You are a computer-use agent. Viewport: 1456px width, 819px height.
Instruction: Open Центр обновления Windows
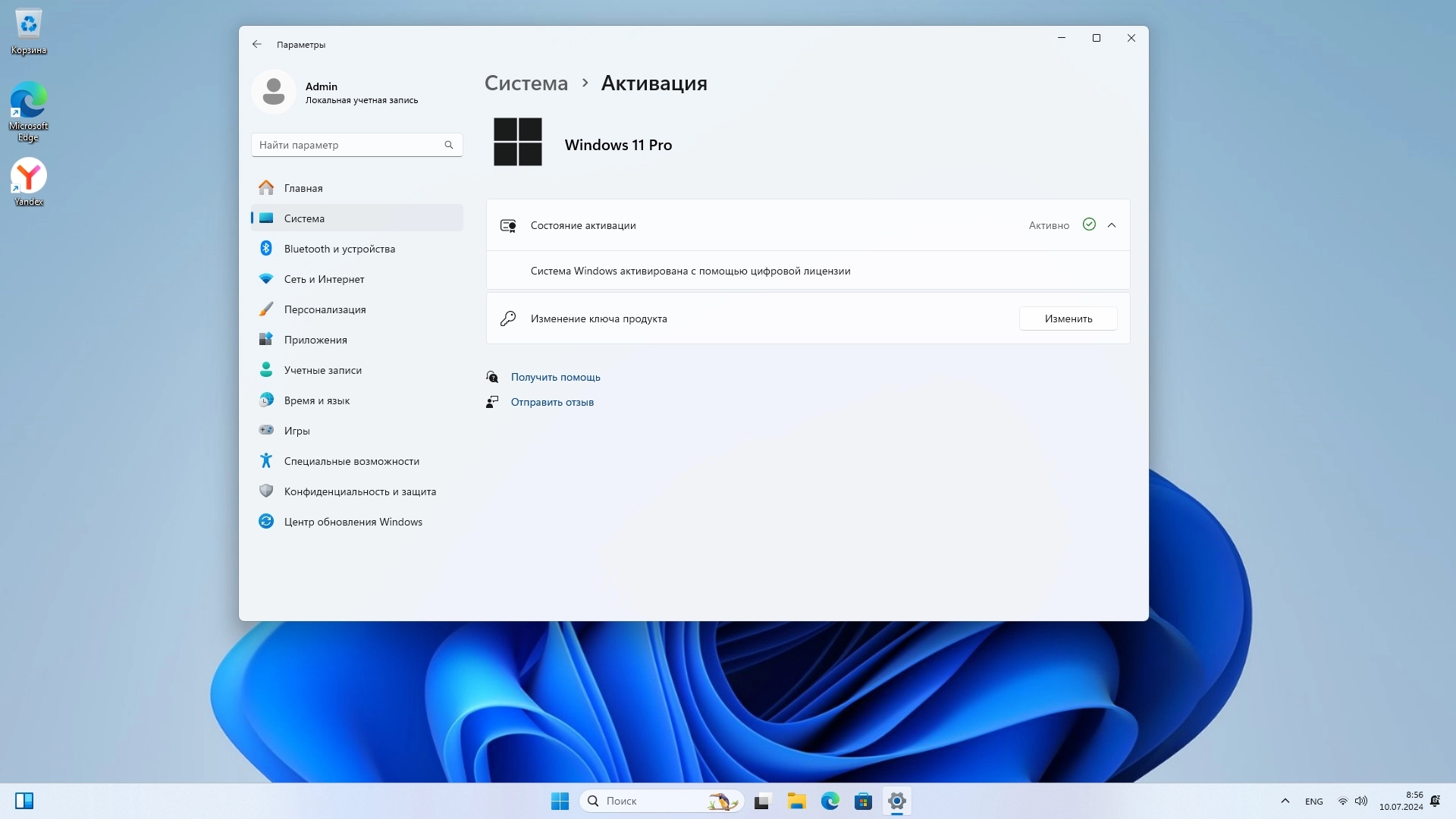coord(353,522)
